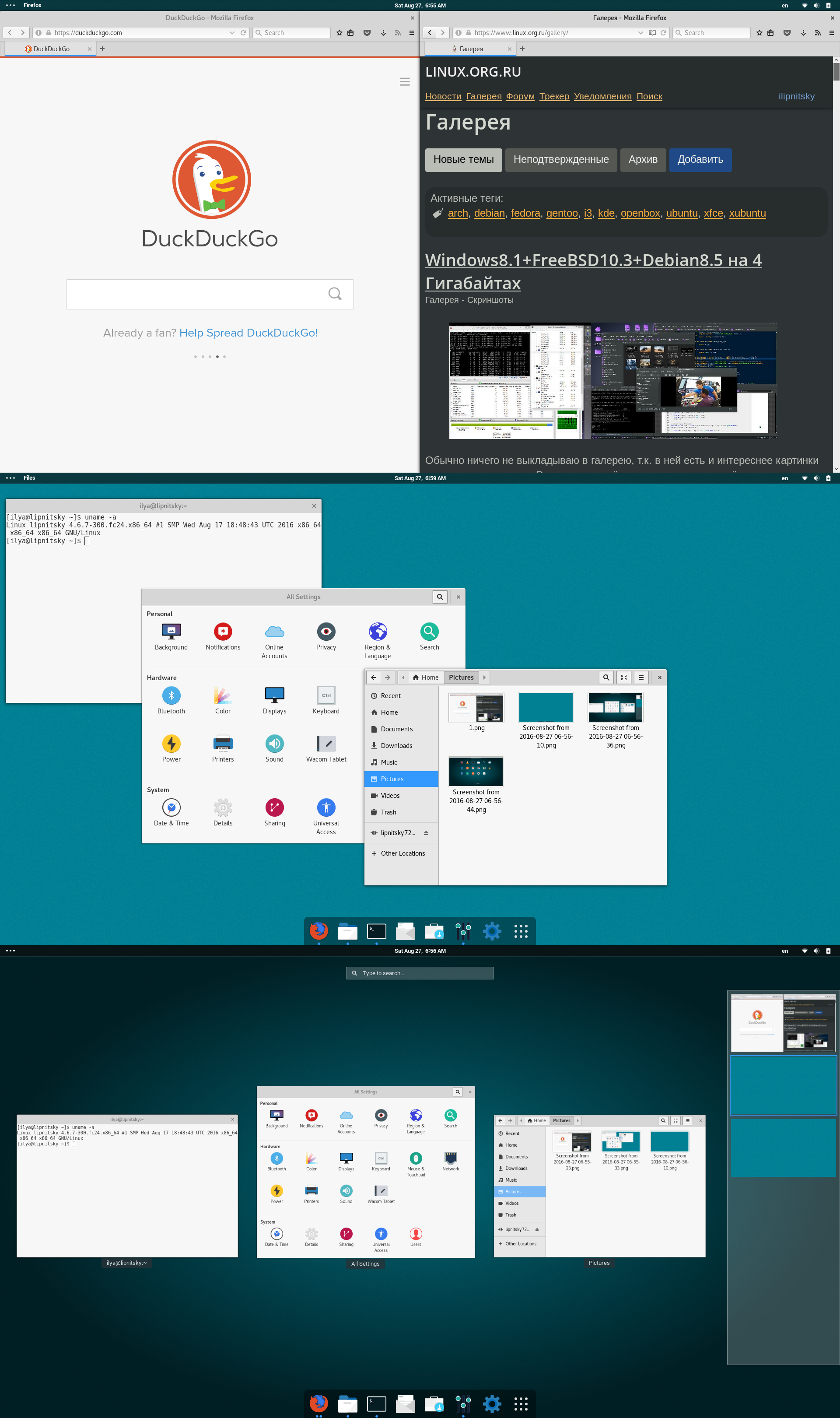Select Downloads in full-size Files sidebar
840x1418 pixels.
point(401,745)
